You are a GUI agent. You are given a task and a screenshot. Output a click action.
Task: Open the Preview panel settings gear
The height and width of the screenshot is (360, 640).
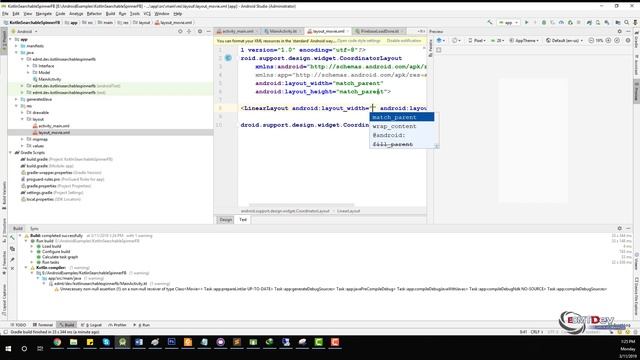[x=620, y=31]
